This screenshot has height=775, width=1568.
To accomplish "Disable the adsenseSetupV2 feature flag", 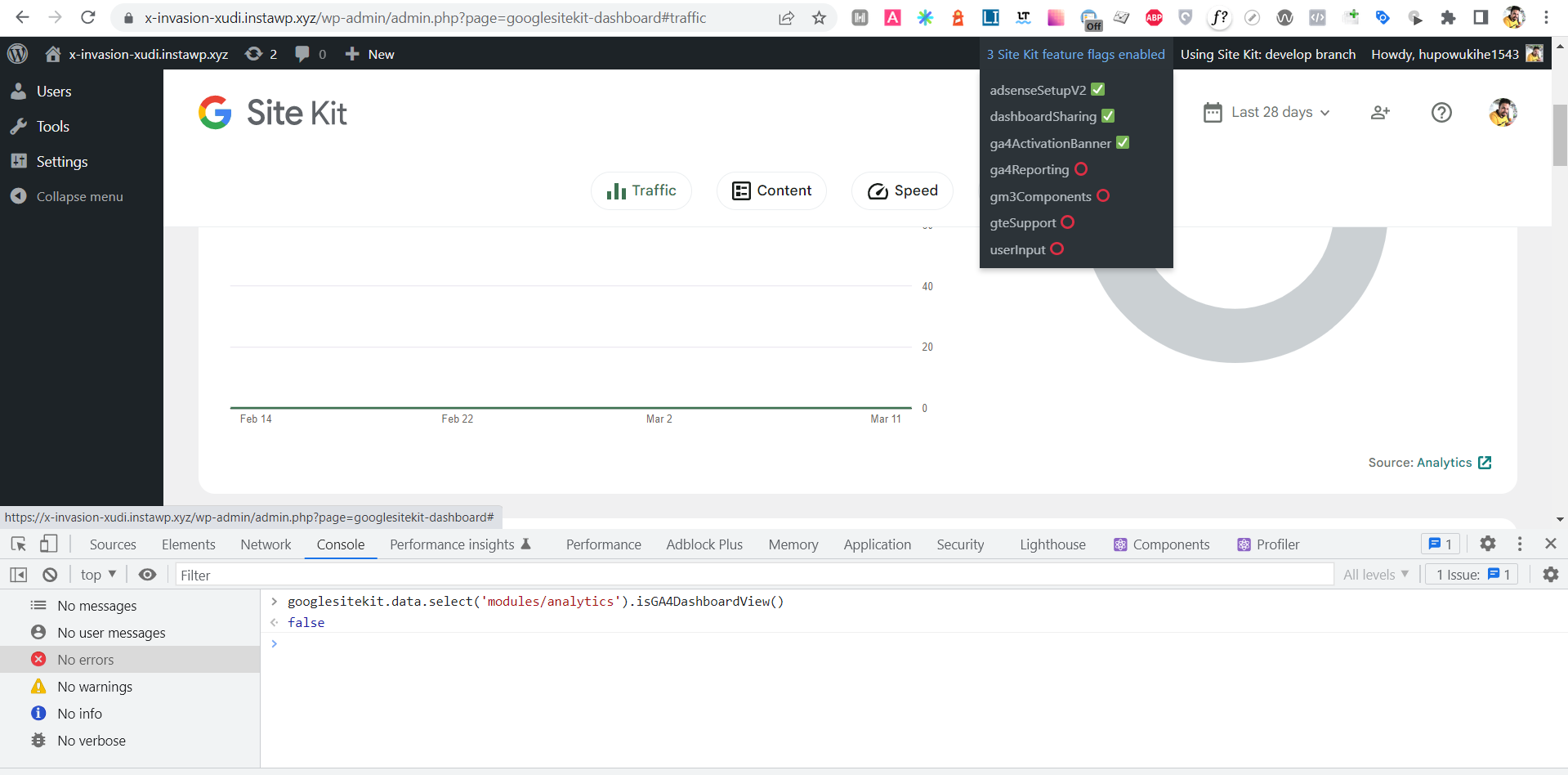I will tap(1097, 90).
